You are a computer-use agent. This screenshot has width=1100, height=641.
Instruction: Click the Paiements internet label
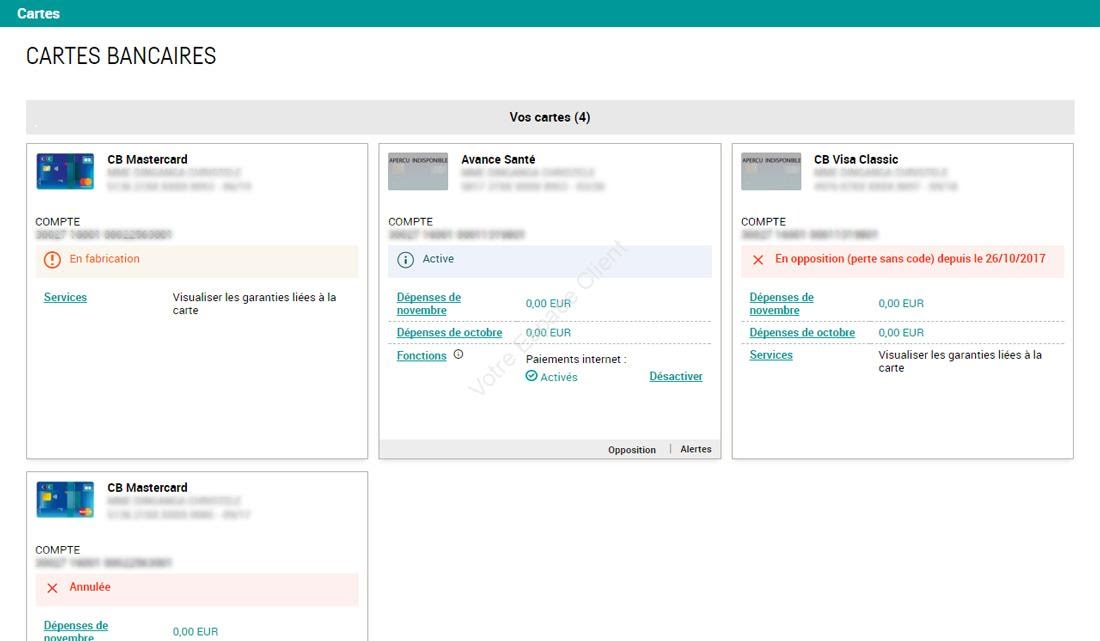576,359
